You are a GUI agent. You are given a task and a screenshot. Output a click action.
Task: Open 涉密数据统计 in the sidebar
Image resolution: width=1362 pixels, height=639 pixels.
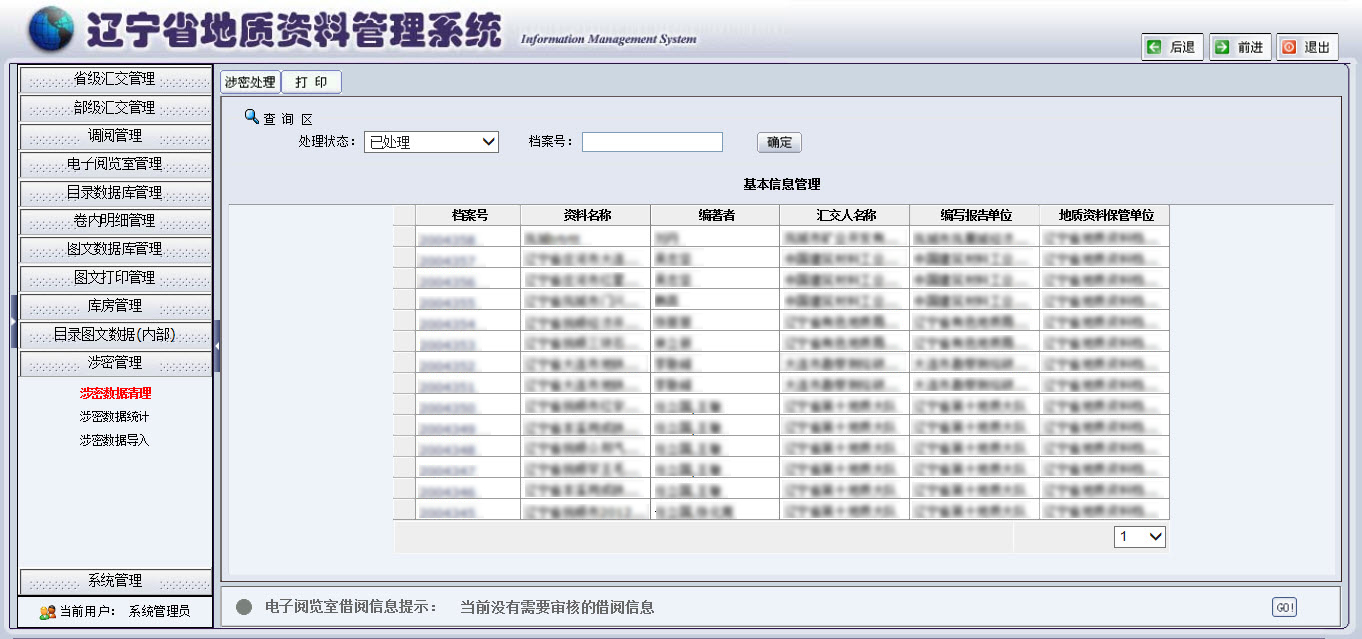pyautogui.click(x=115, y=416)
